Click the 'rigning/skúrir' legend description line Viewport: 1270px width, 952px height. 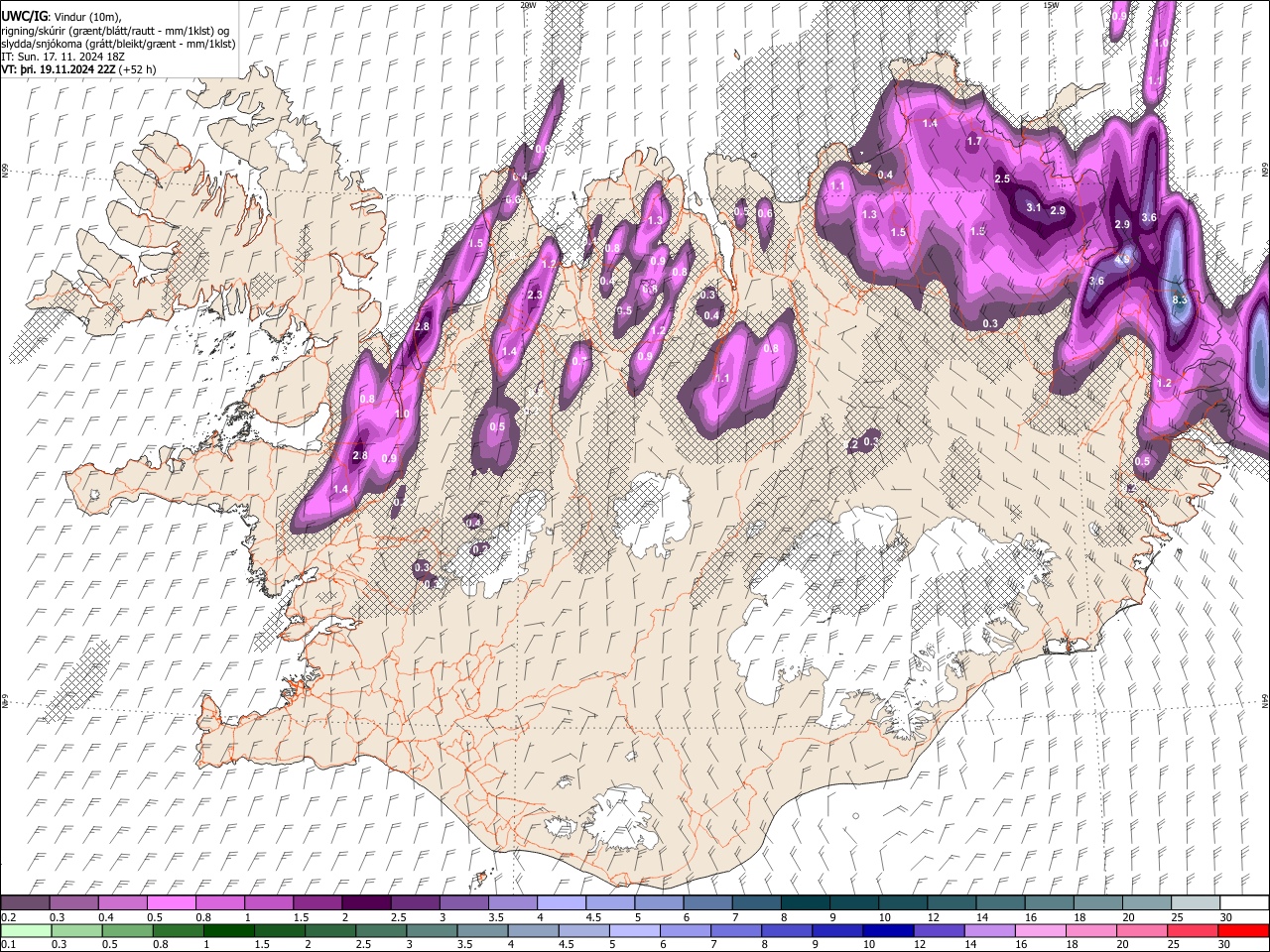(x=116, y=31)
